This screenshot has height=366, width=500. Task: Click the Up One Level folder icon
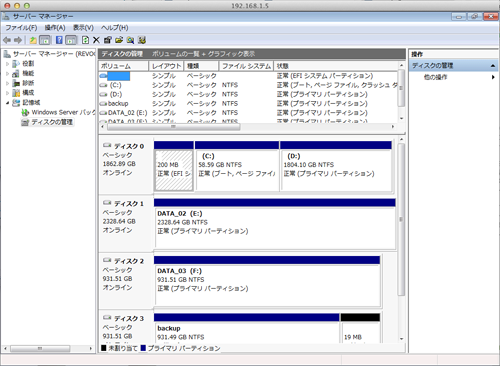point(33,40)
